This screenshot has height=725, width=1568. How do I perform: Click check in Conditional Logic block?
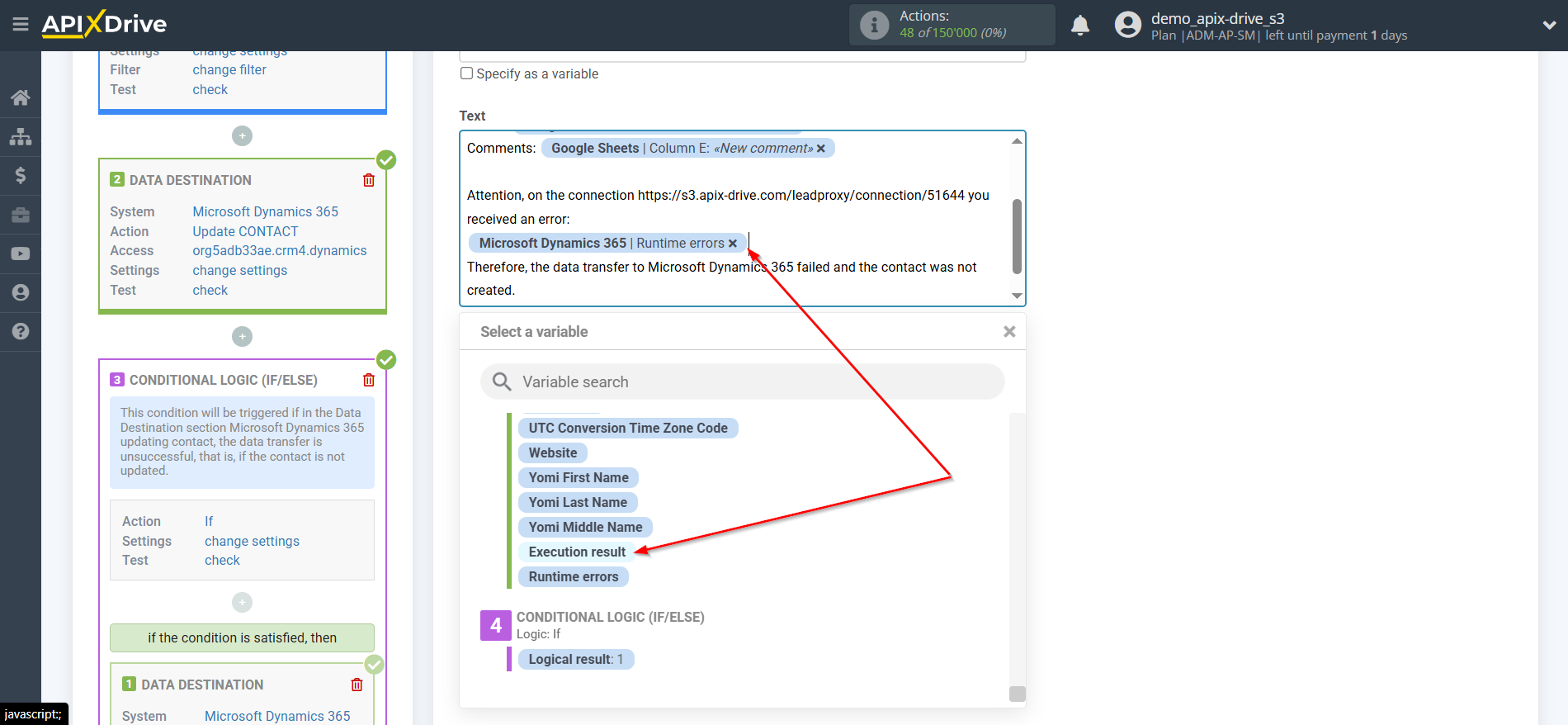coord(223,561)
